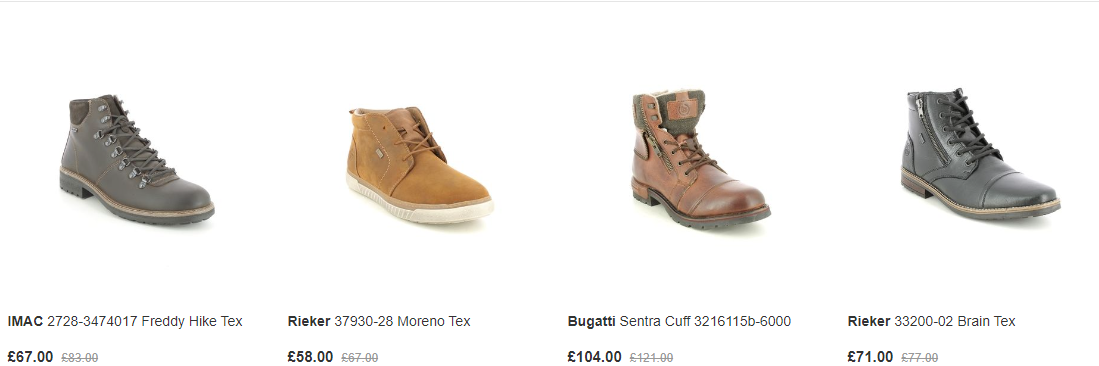Click the bold Rieker brand on Brain Tex
1099x366 pixels.
pyautogui.click(x=869, y=322)
